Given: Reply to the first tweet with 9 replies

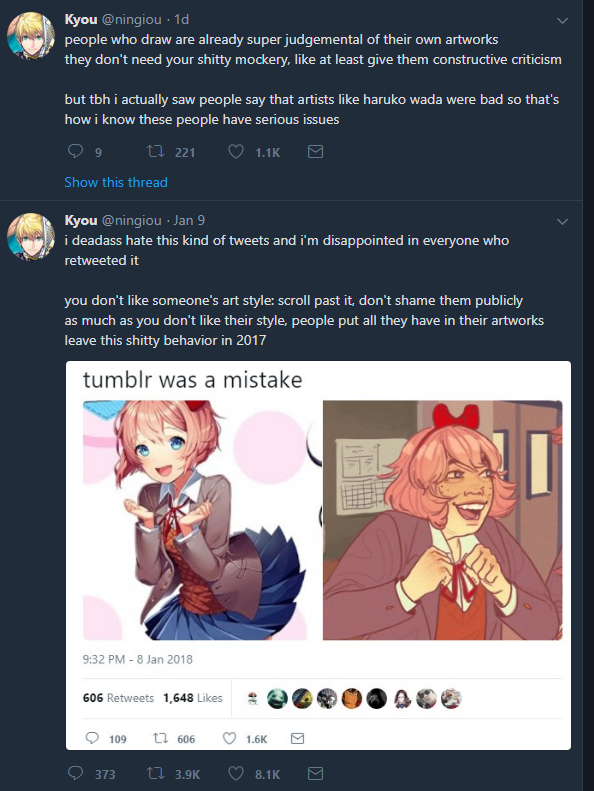Looking at the screenshot, I should click(75, 151).
